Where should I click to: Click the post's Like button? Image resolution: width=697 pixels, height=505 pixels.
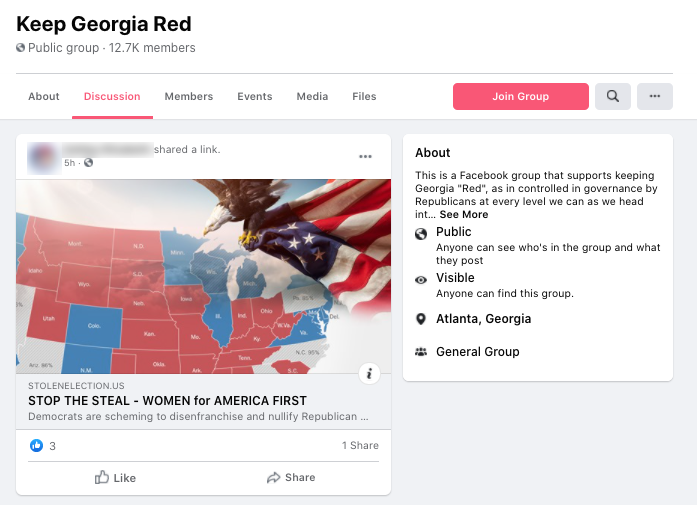click(x=115, y=478)
